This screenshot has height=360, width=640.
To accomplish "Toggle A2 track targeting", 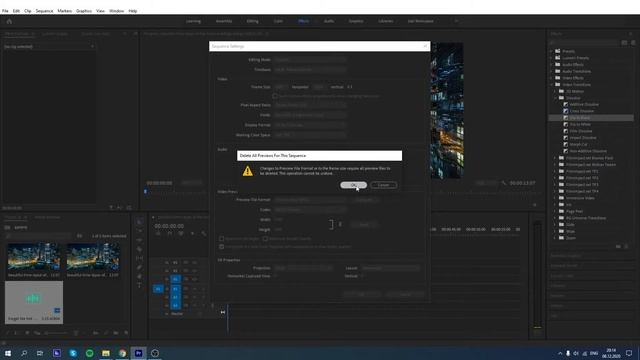I will click(176, 297).
